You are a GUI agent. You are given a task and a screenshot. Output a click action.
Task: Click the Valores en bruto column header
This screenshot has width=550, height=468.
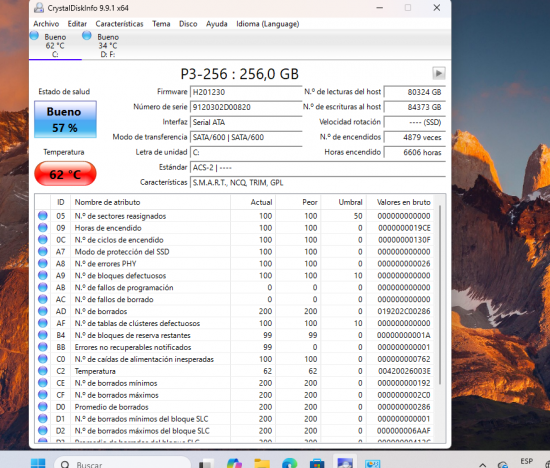tap(400, 202)
